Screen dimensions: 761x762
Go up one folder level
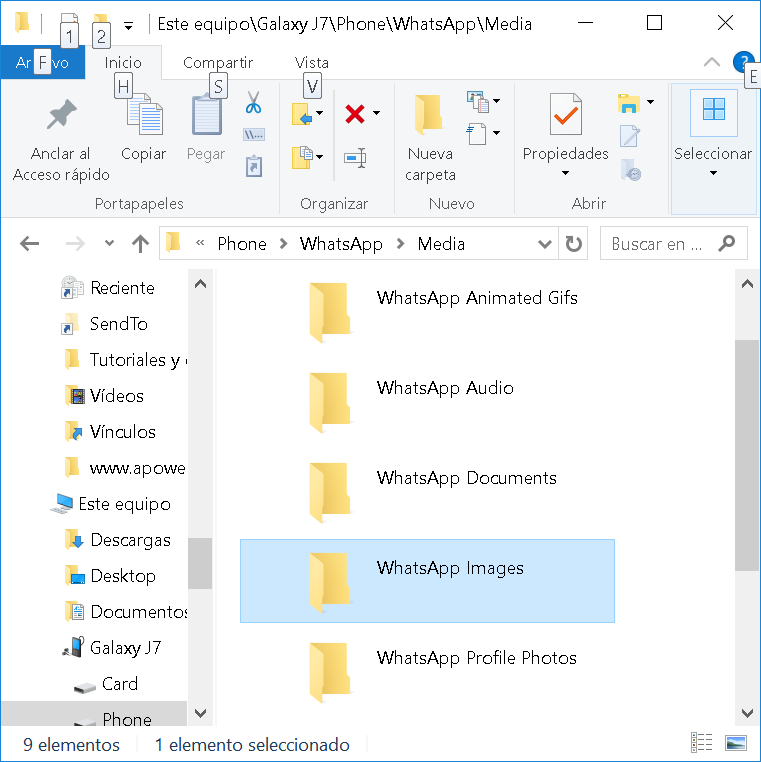[x=140, y=243]
